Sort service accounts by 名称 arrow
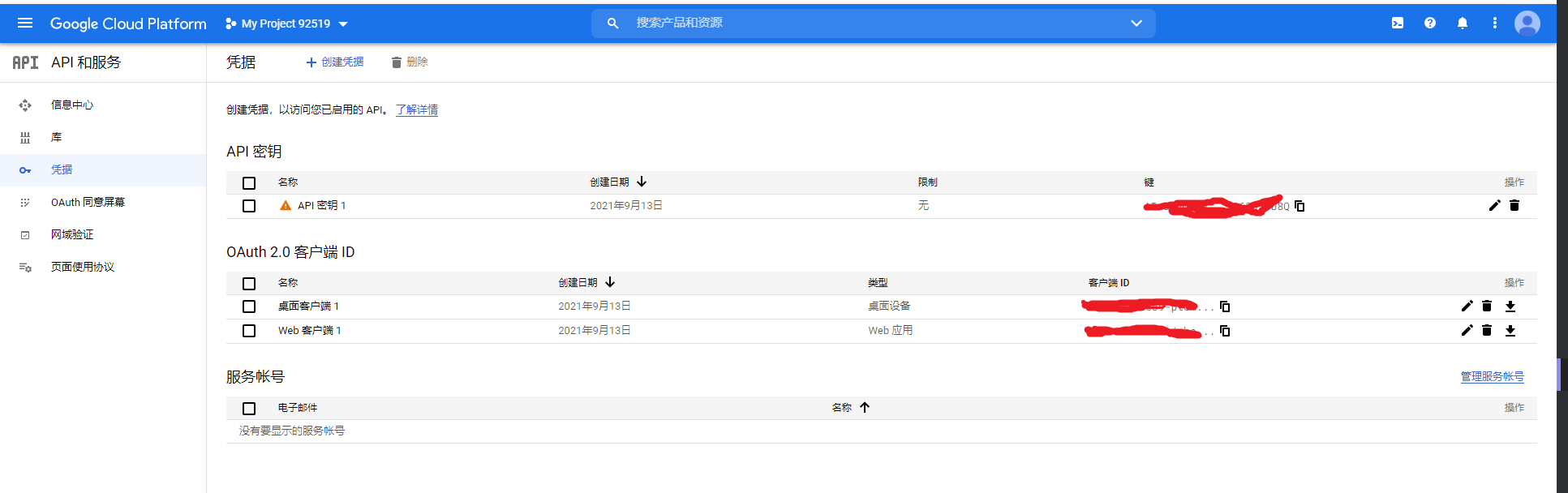This screenshot has height=493, width=1568. [x=865, y=407]
